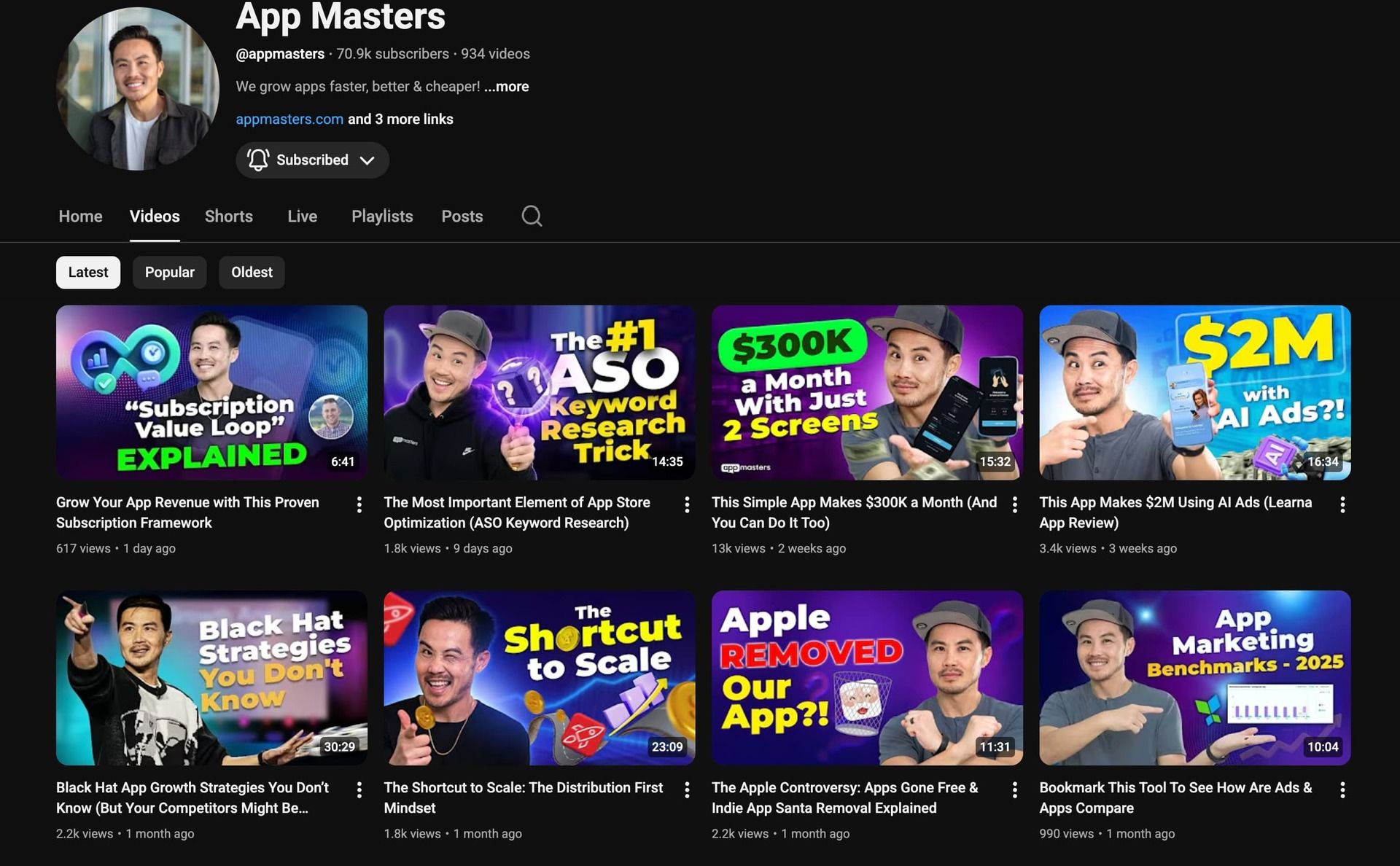The height and width of the screenshot is (866, 1400).
Task: Open three-dot menu for Learna App Review video
Action: [x=1342, y=504]
